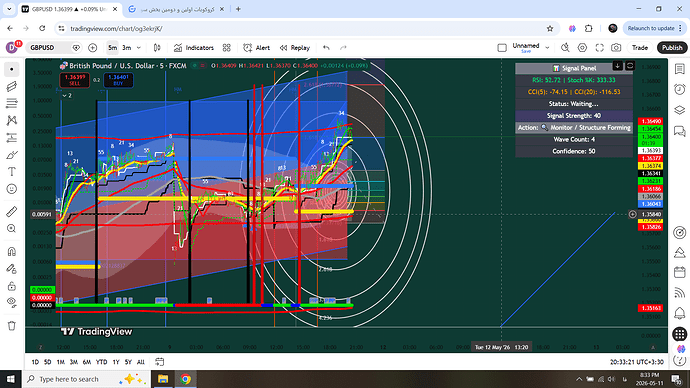Open the Trade panel
Screen dimensions: 690x388
(640, 48)
